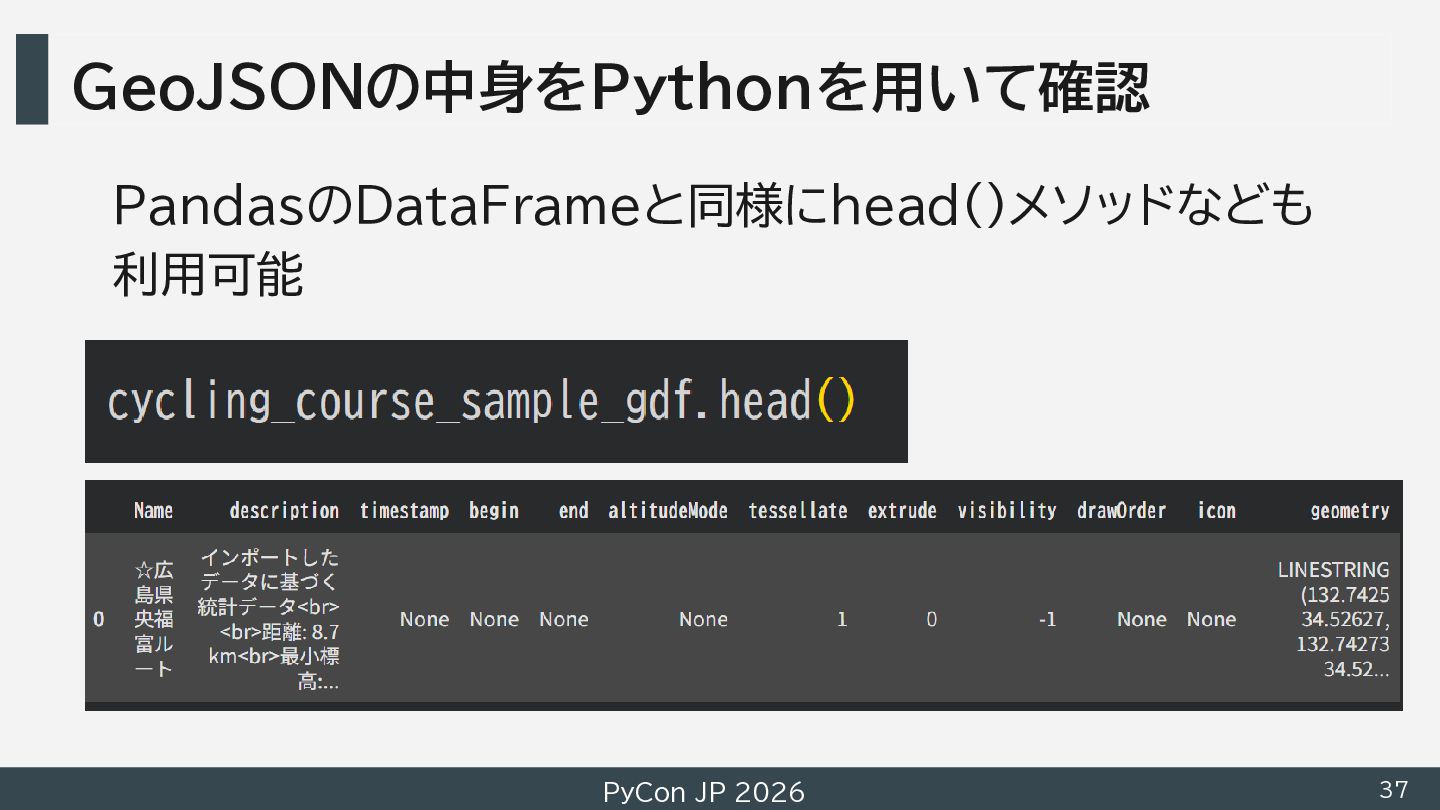Click the LINESTRING geometry cell
The height and width of the screenshot is (810, 1440).
click(x=1334, y=619)
